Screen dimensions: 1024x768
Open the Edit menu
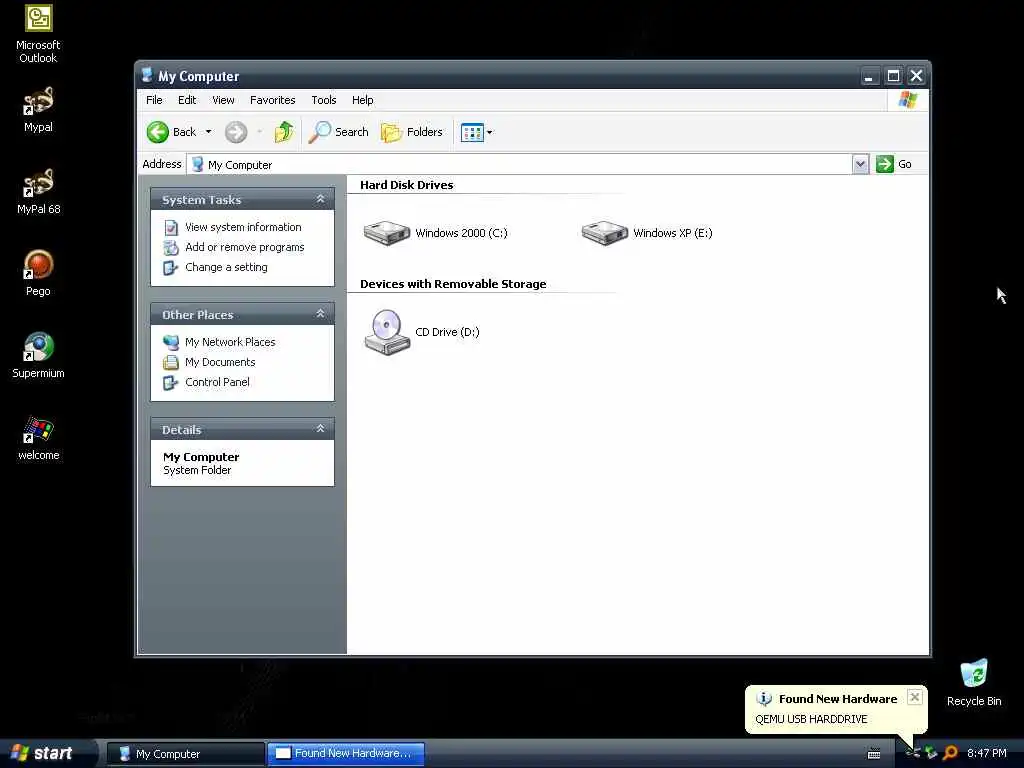click(x=187, y=100)
